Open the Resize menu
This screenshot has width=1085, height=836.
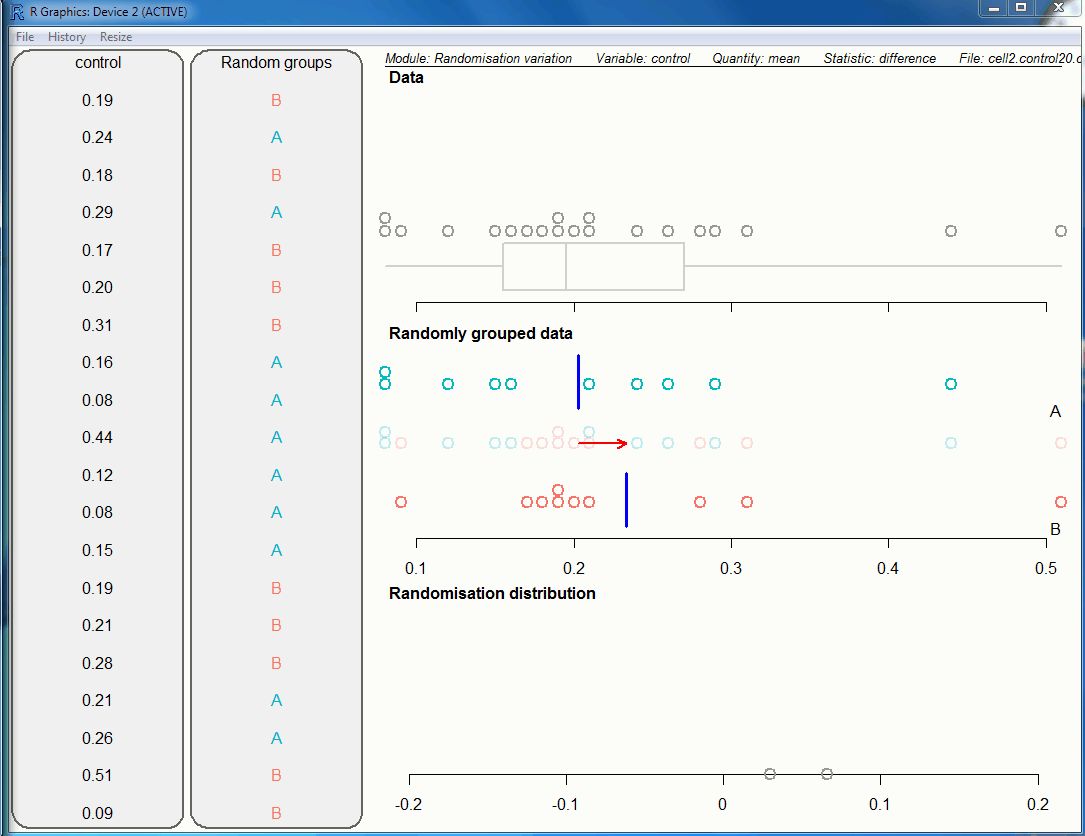pyautogui.click(x=116, y=37)
